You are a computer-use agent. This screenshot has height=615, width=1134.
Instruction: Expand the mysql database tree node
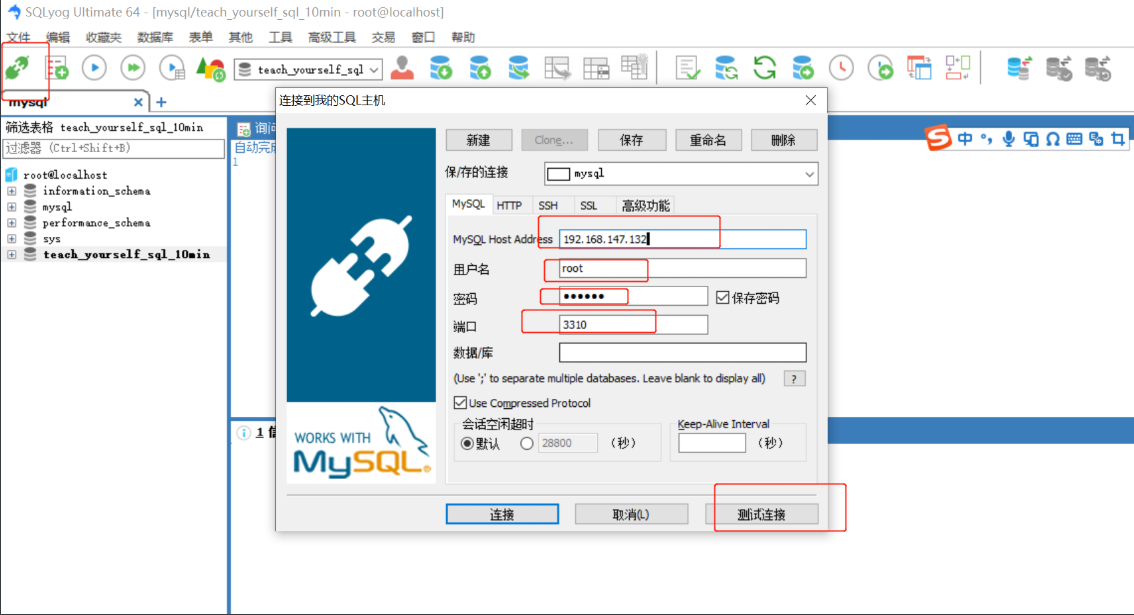[x=12, y=207]
